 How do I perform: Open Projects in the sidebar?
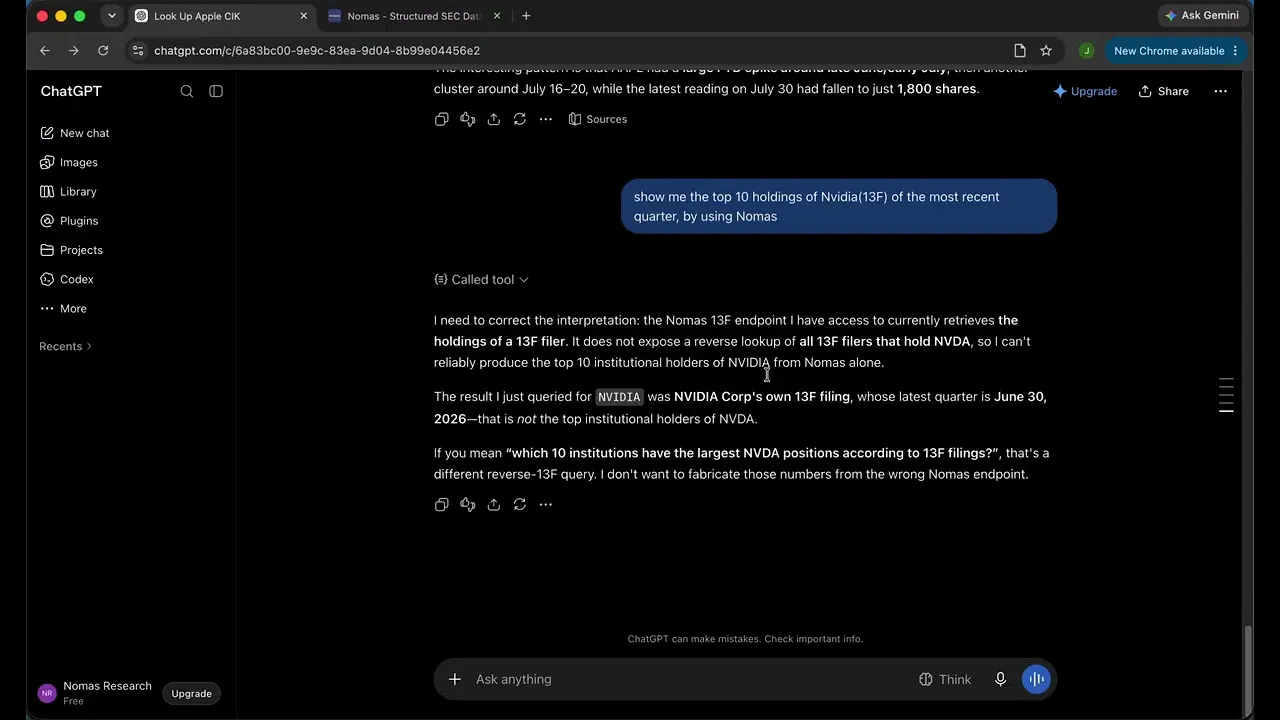click(71, 250)
